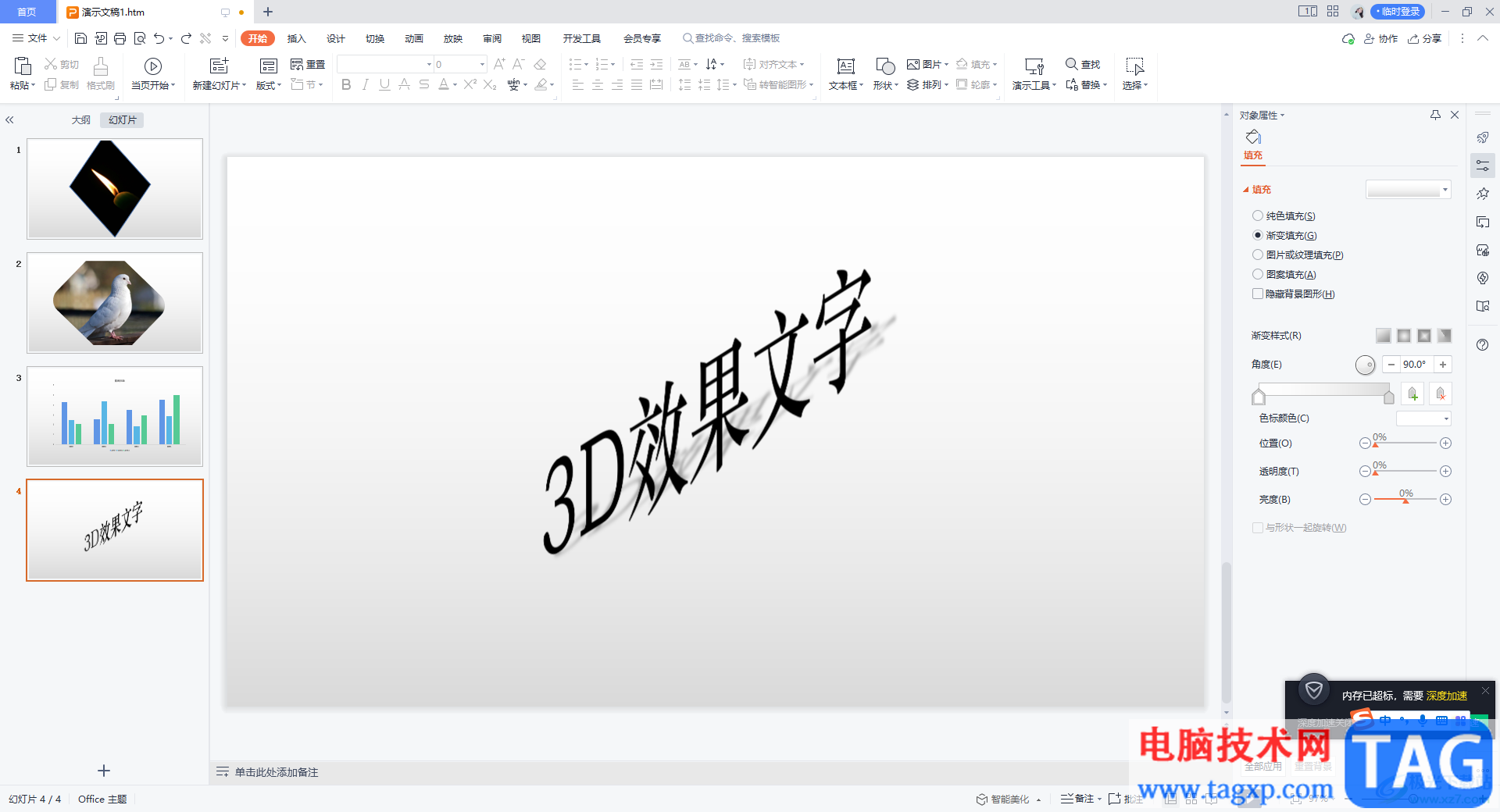Choose the fourth gradient style (path)
This screenshot has width=1500, height=812.
pyautogui.click(x=1445, y=336)
